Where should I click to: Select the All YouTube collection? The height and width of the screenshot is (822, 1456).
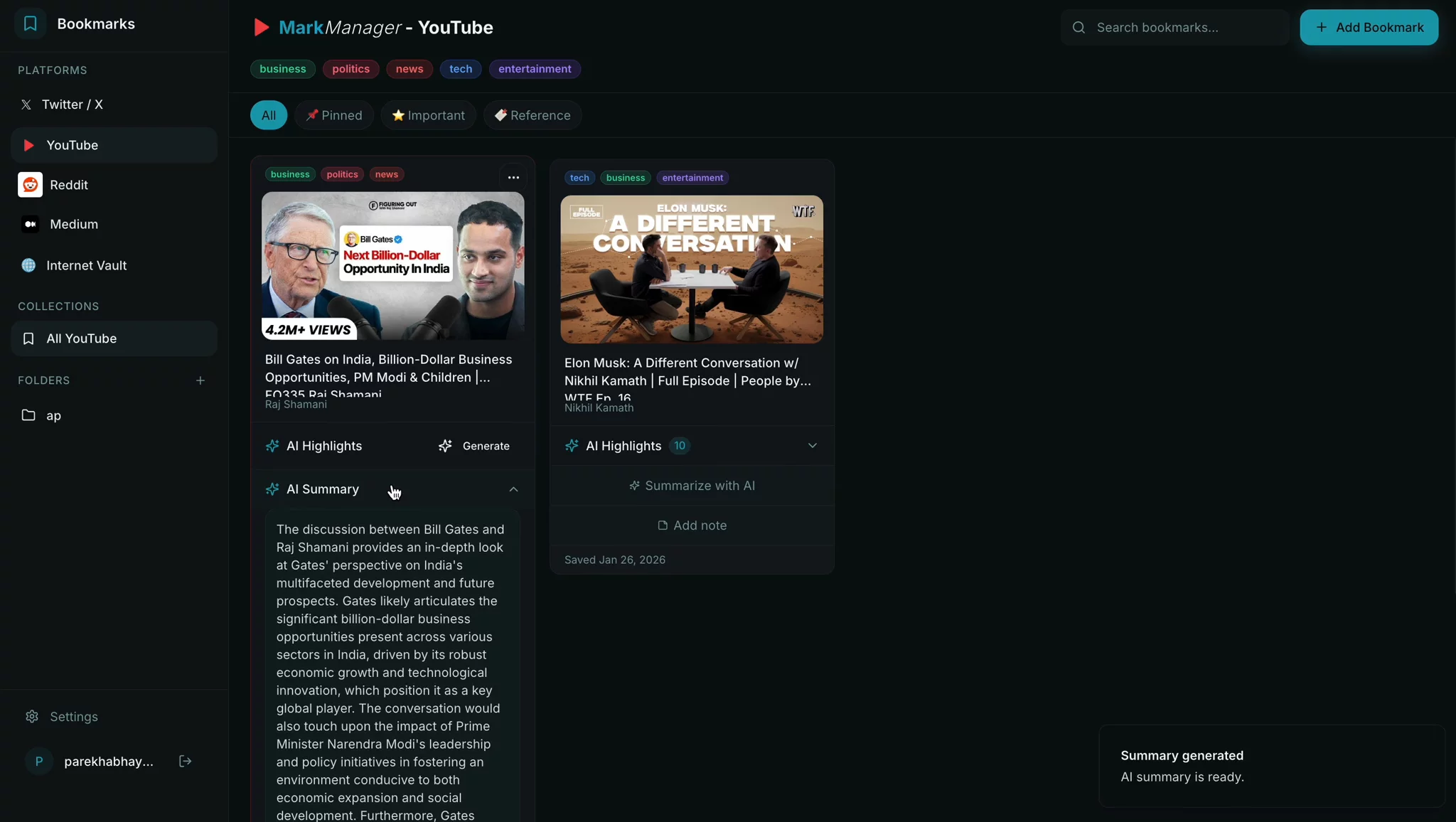[114, 338]
